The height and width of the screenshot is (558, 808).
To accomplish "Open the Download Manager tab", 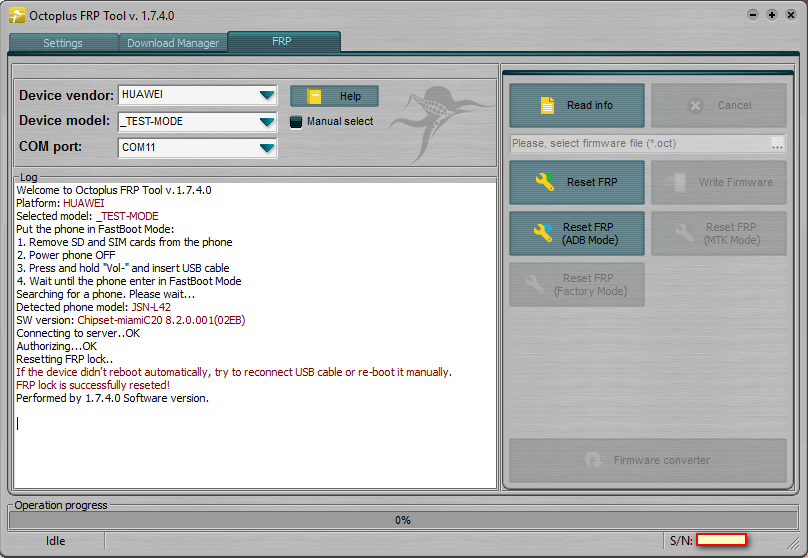I will [x=172, y=43].
